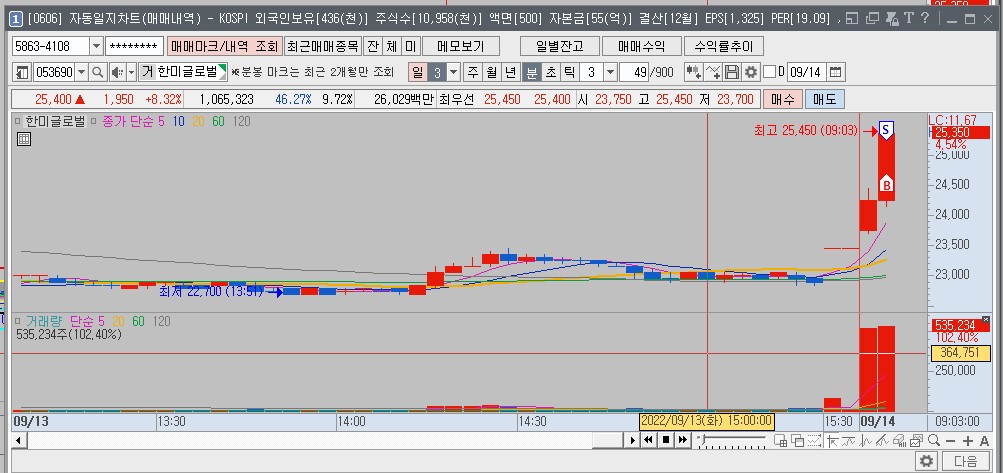The height and width of the screenshot is (473, 1003).
Task: Open the 매매수익 tab
Action: [641, 46]
